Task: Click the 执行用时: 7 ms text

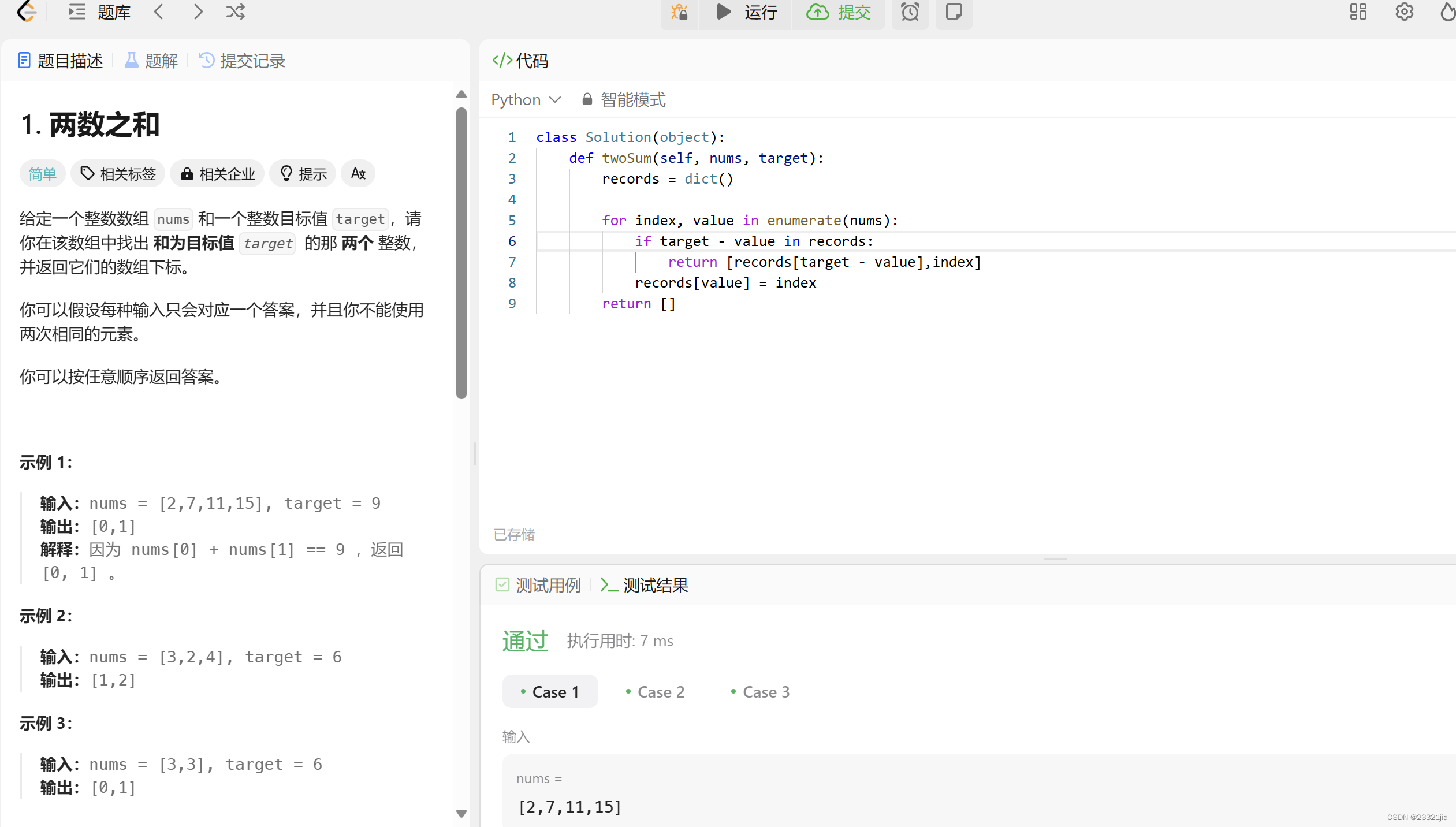Action: 620,641
